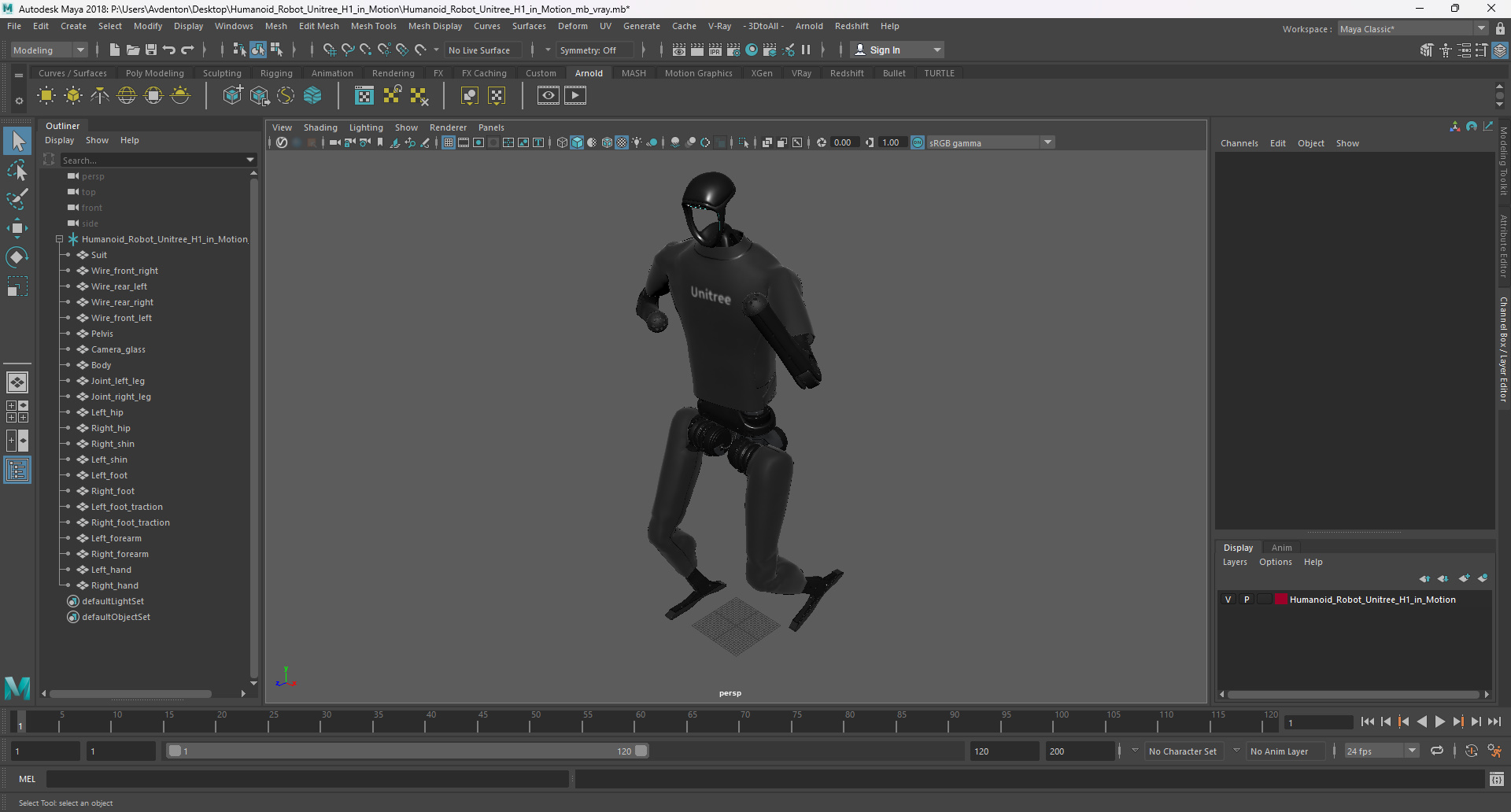Screen dimensions: 1511x812
Task: Activate the Scale tool in the toolbox
Action: pos(17,286)
